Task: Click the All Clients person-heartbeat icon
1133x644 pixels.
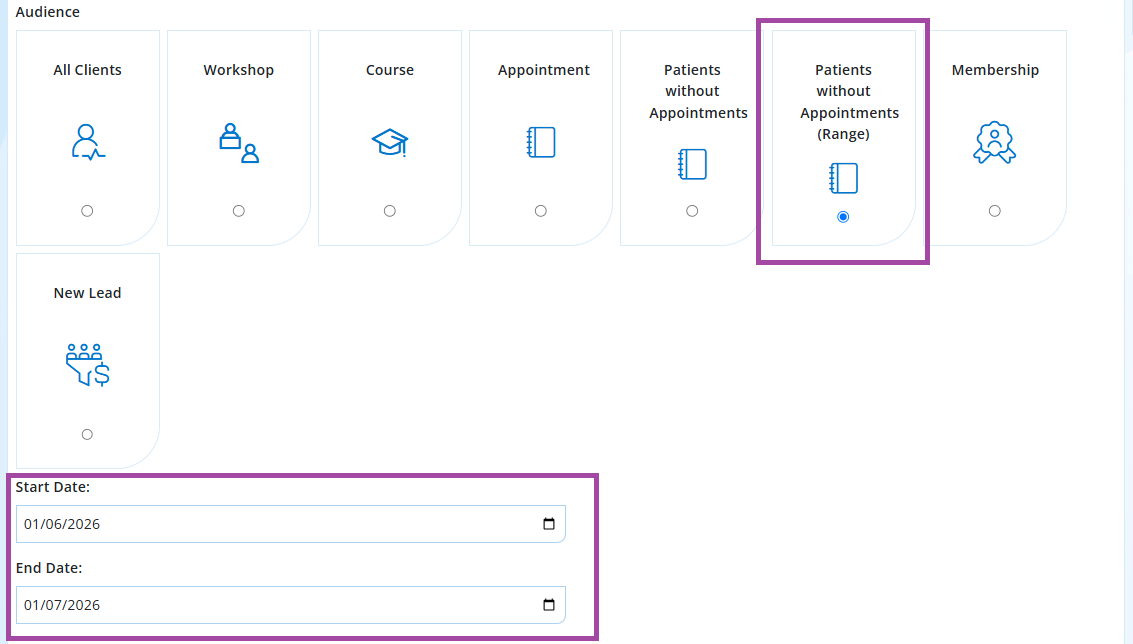Action: [87, 142]
